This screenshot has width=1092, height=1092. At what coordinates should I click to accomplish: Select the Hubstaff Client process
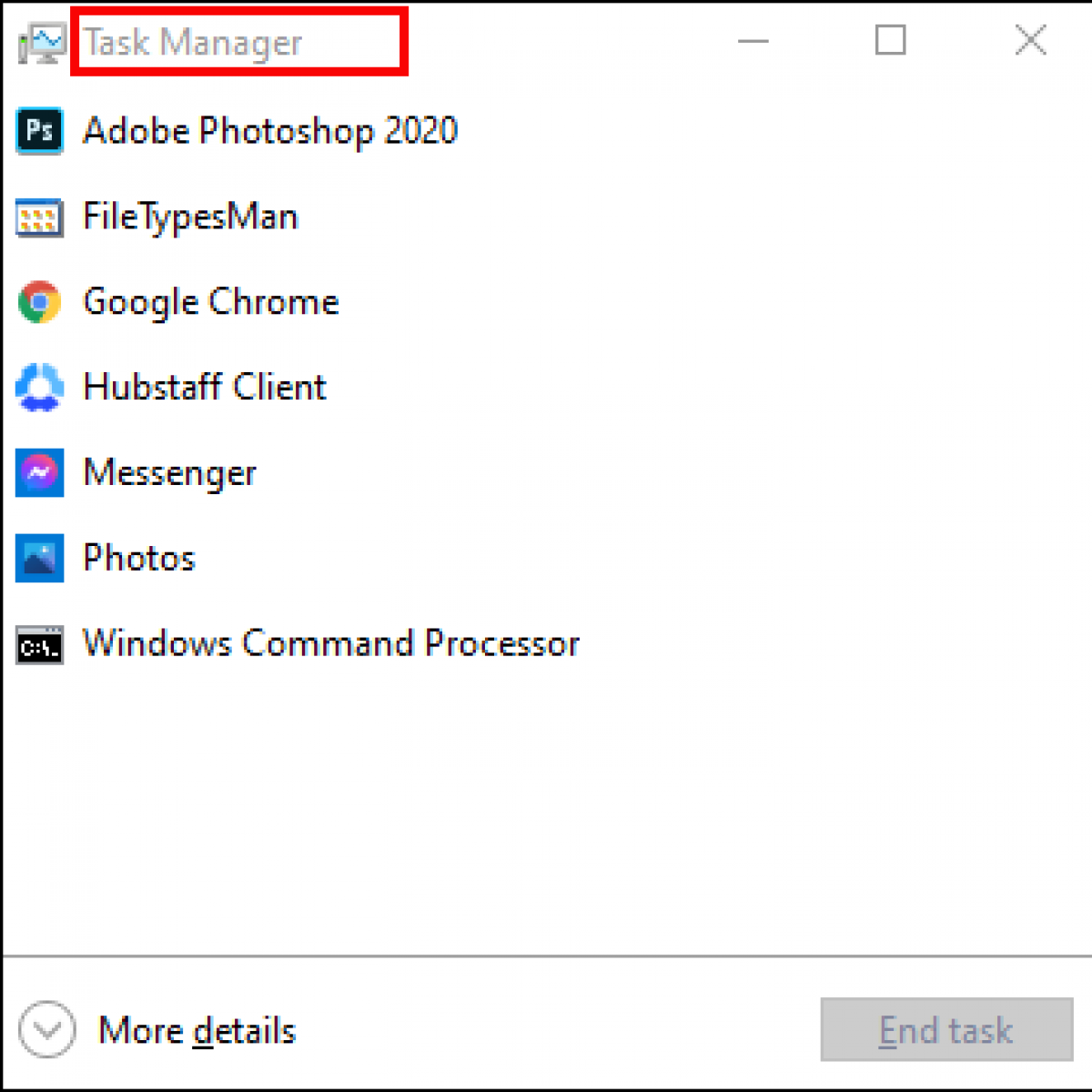[204, 388]
